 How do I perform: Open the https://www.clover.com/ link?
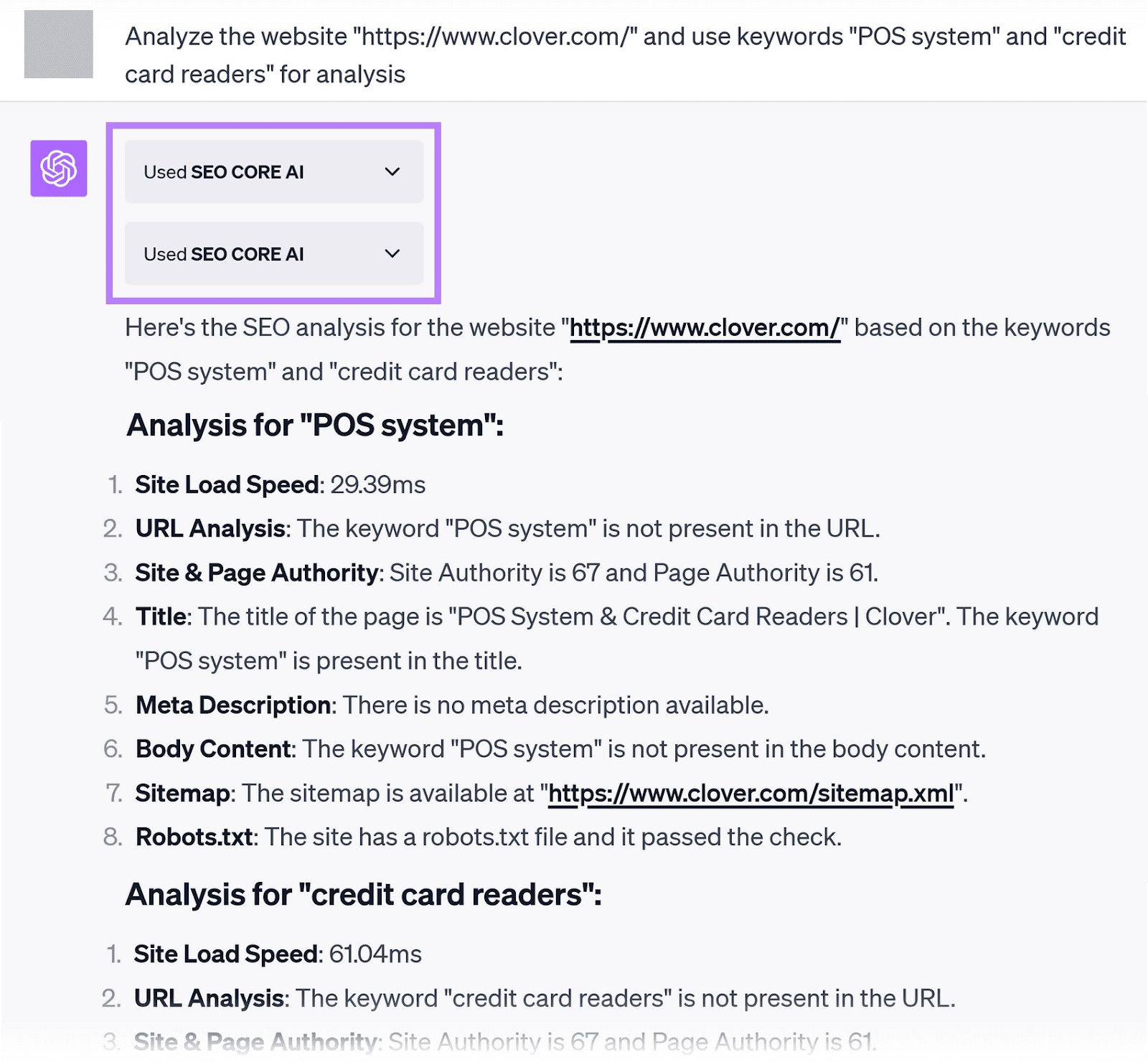704,328
